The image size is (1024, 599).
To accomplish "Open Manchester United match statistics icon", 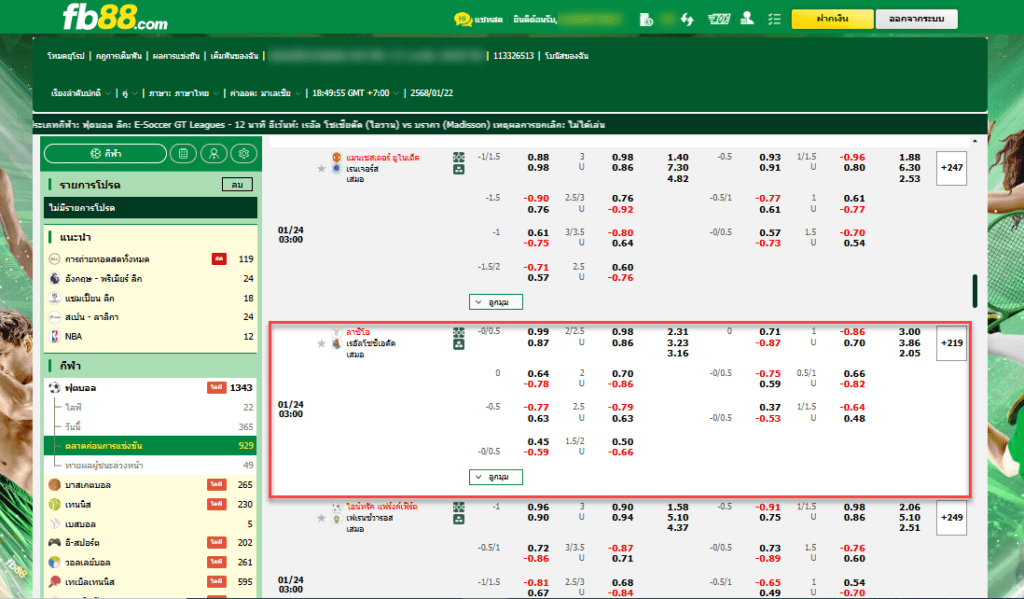I will [x=459, y=157].
